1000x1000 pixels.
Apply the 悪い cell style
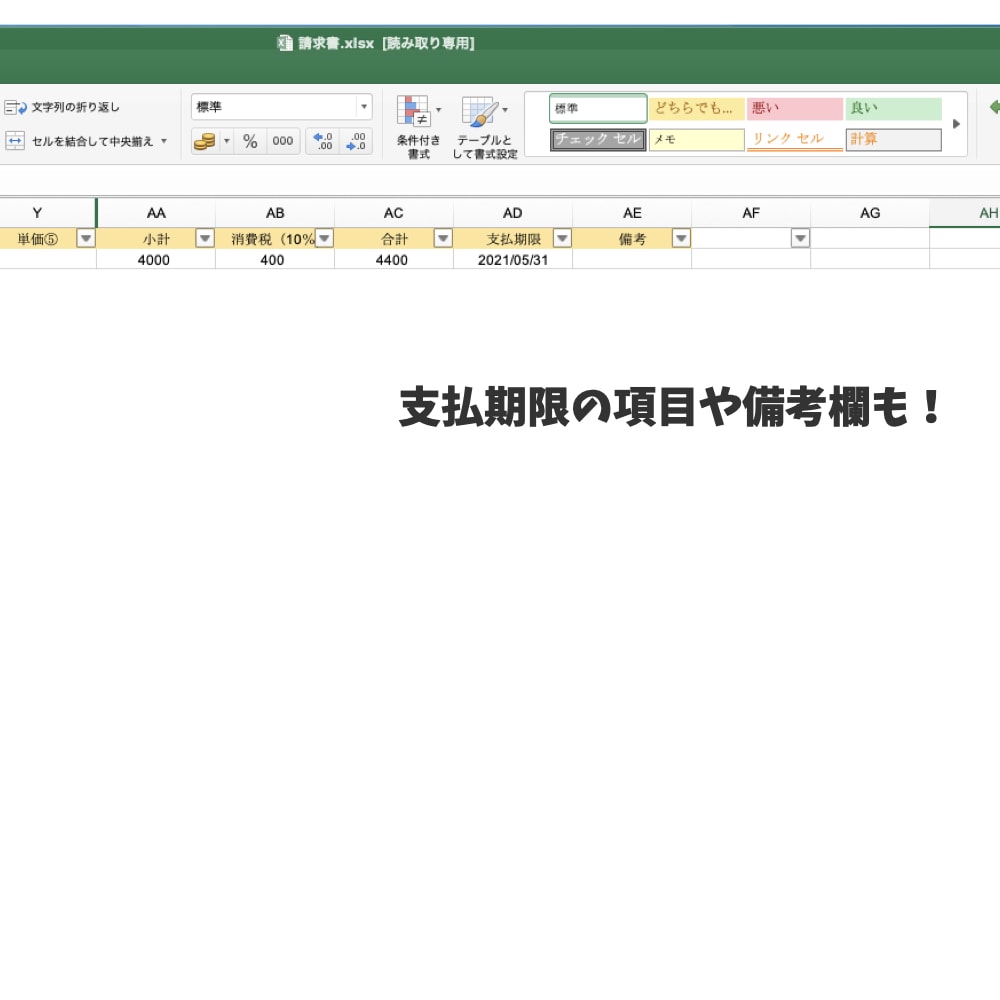795,108
